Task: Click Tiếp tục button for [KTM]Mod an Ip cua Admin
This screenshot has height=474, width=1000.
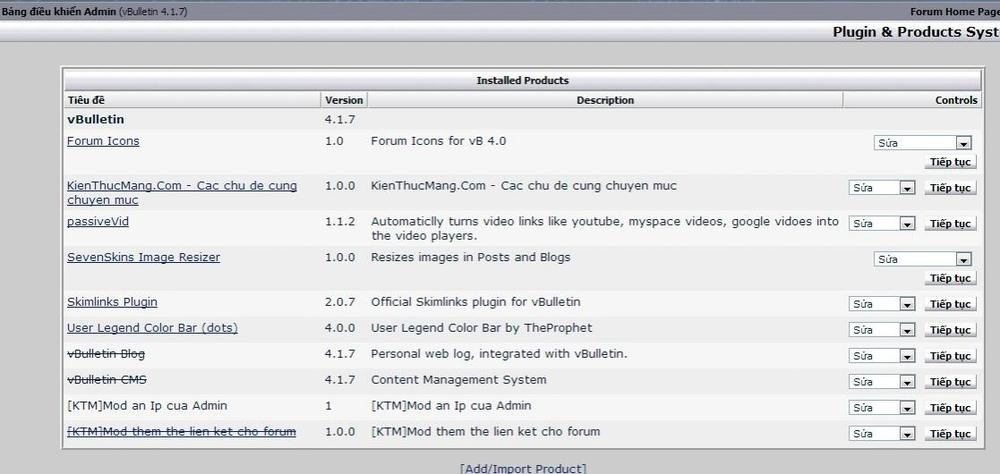Action: [x=950, y=408]
